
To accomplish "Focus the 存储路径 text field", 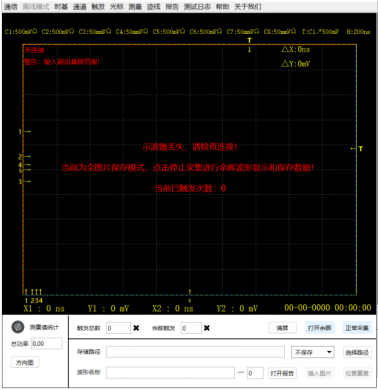I will click(195, 352).
